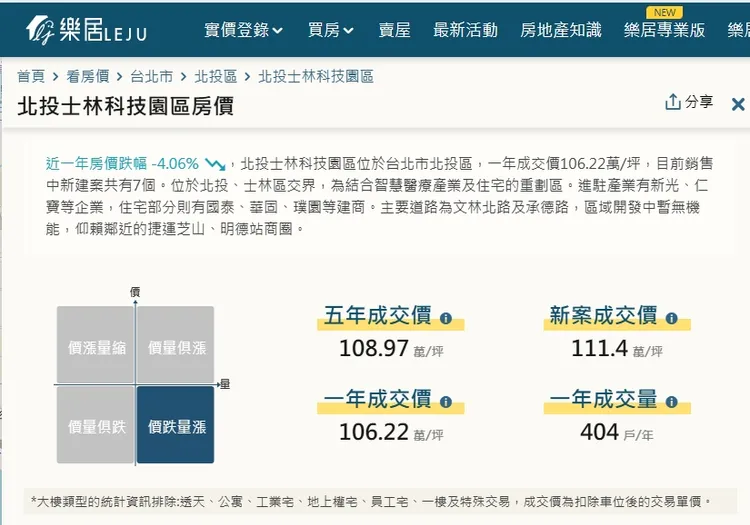Click the 近一年房價跌幅 -4.06% text

[122, 164]
